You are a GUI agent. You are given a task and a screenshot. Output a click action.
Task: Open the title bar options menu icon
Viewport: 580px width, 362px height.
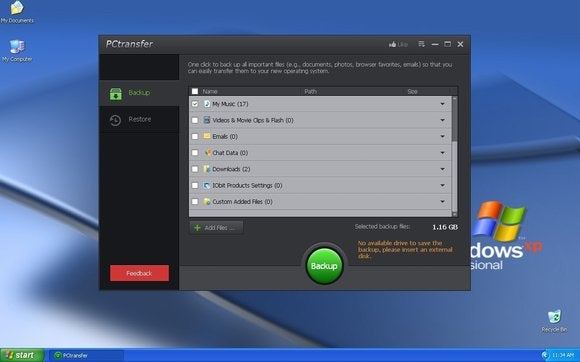(x=421, y=44)
